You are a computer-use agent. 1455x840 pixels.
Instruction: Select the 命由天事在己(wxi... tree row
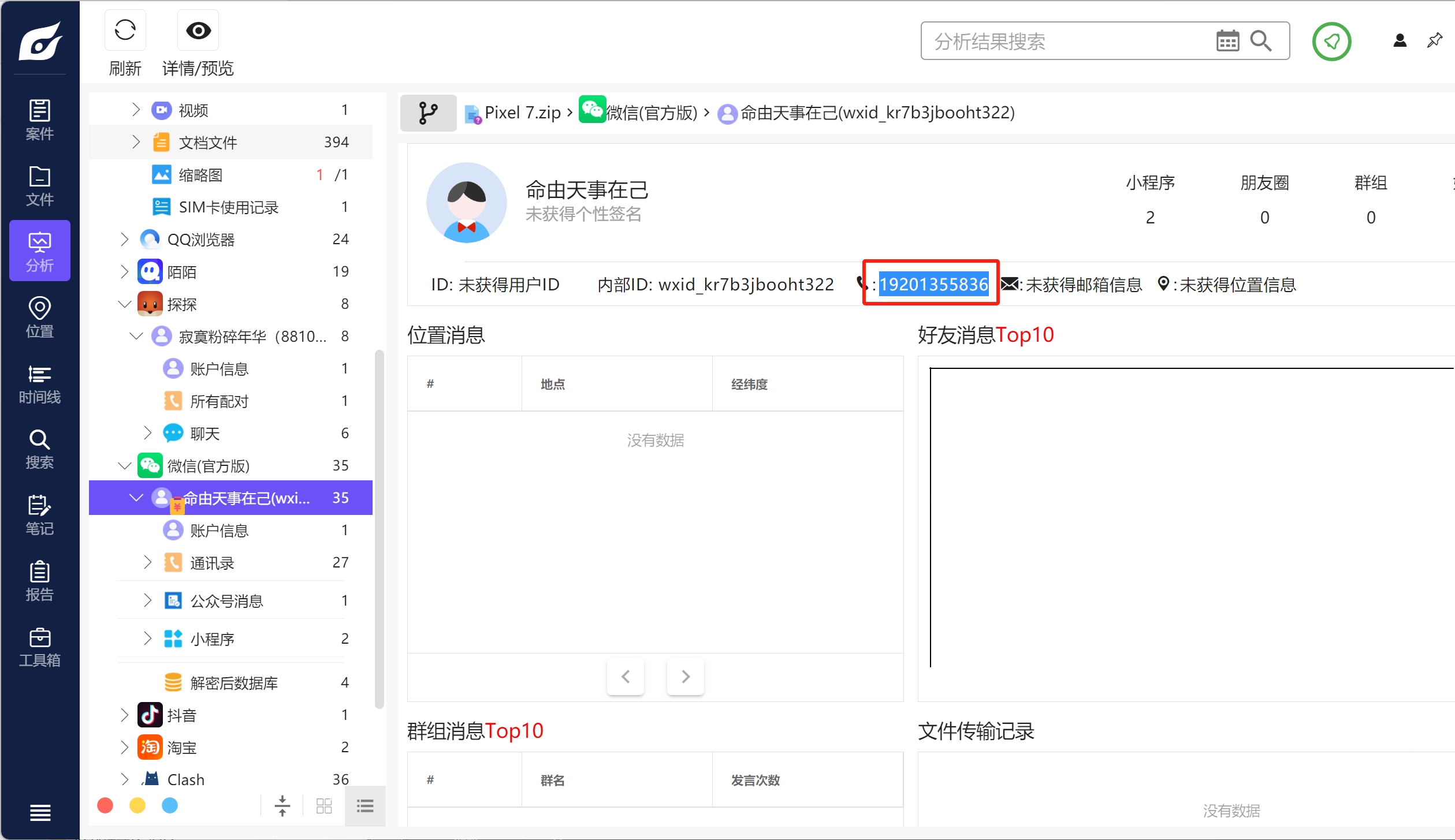pyautogui.click(x=231, y=498)
